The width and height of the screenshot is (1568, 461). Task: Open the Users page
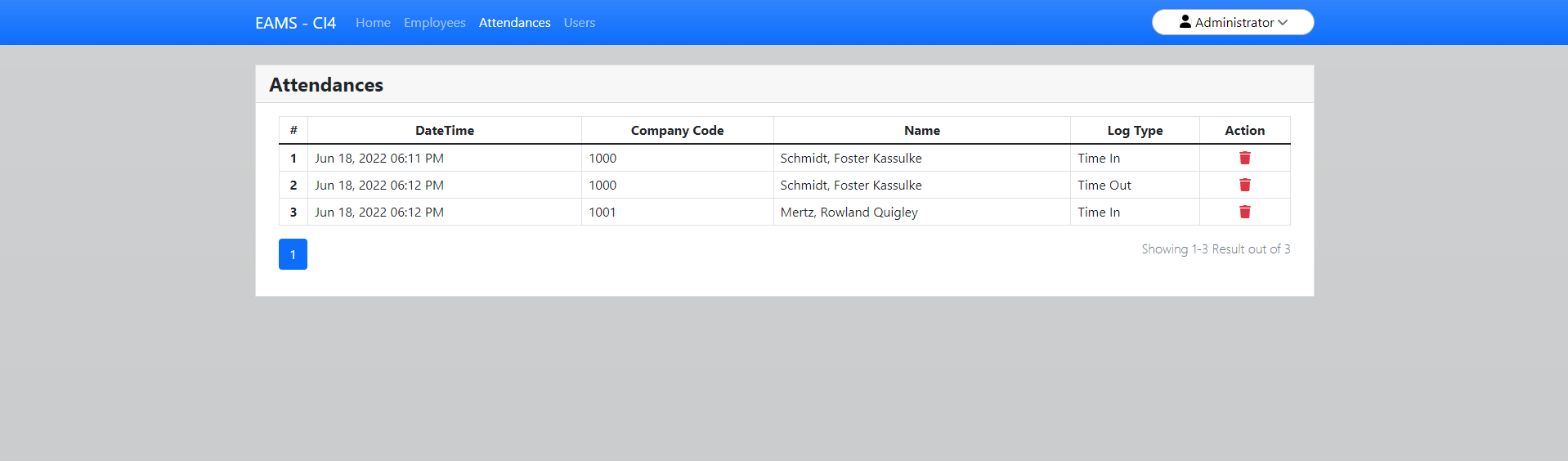tap(580, 23)
